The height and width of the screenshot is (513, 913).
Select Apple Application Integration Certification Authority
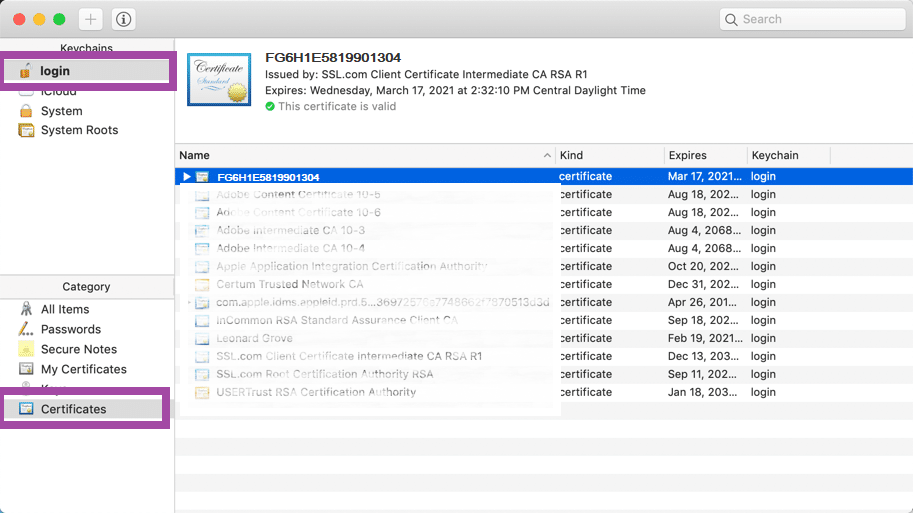(x=544, y=267)
